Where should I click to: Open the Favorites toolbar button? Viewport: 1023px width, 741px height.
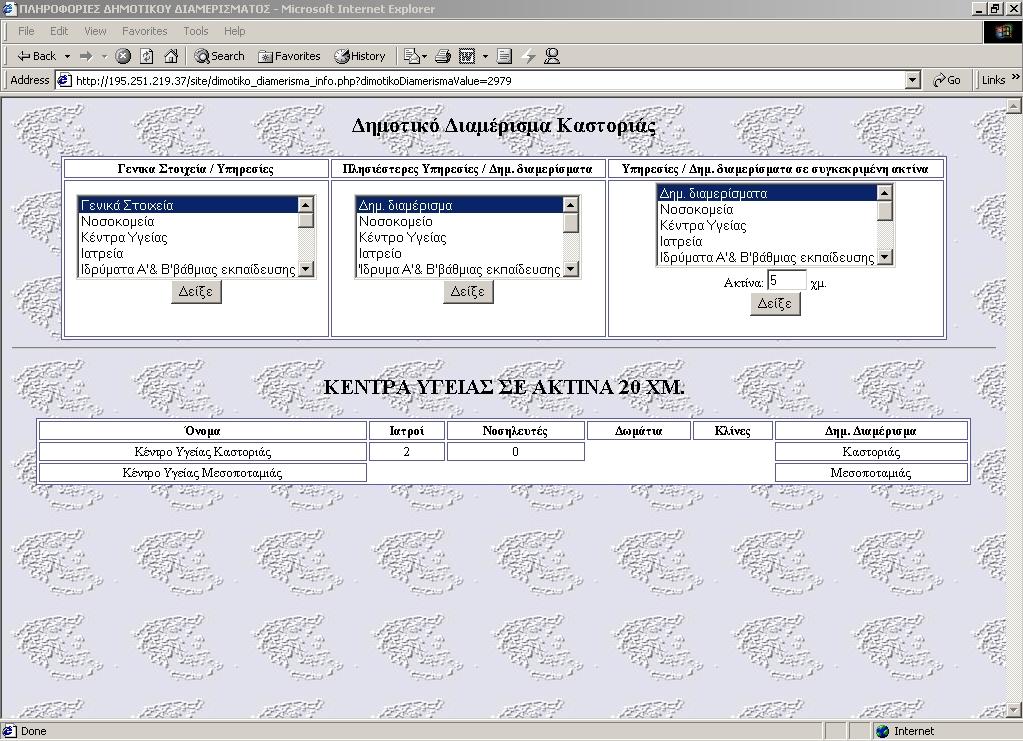pyautogui.click(x=289, y=56)
